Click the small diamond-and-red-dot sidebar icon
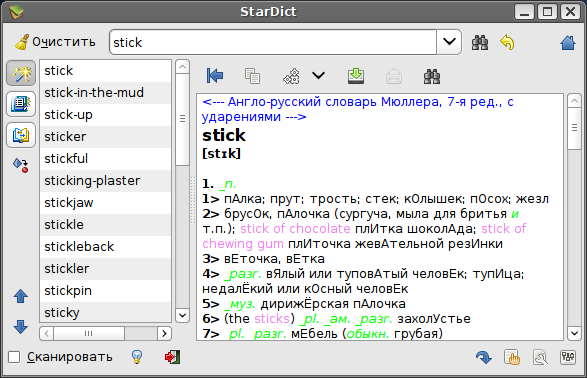Screen dimensions: 587x378 (x=21, y=165)
